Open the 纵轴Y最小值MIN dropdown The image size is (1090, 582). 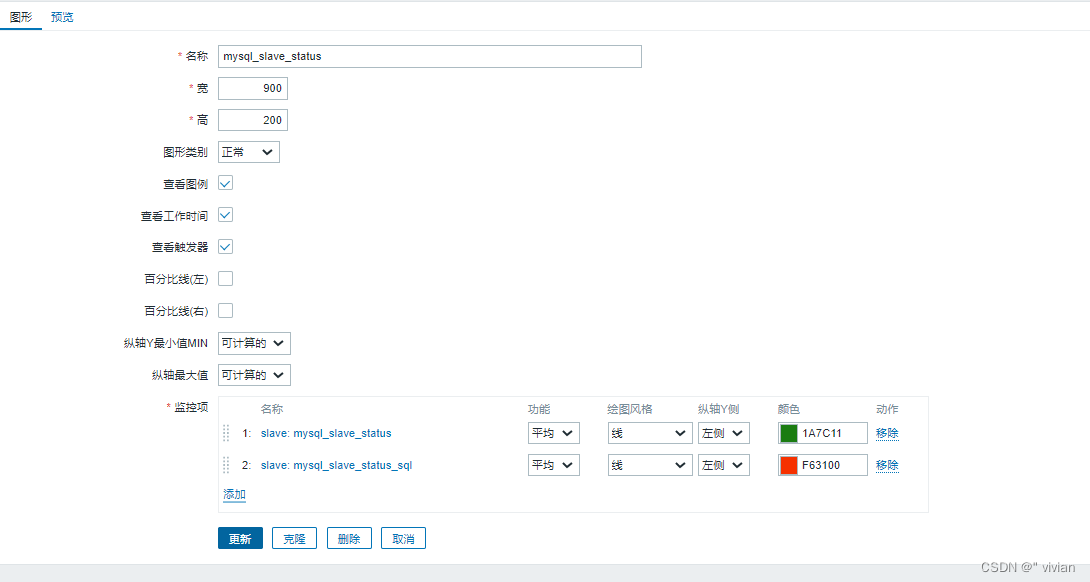(x=254, y=343)
